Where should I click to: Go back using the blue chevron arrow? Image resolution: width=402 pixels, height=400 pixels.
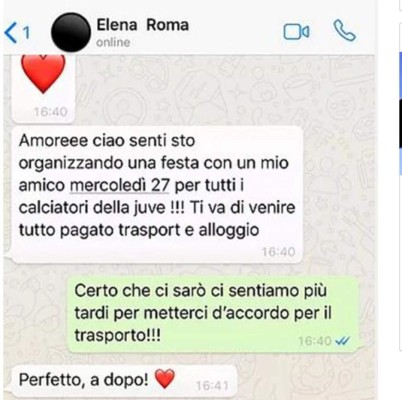point(10,32)
